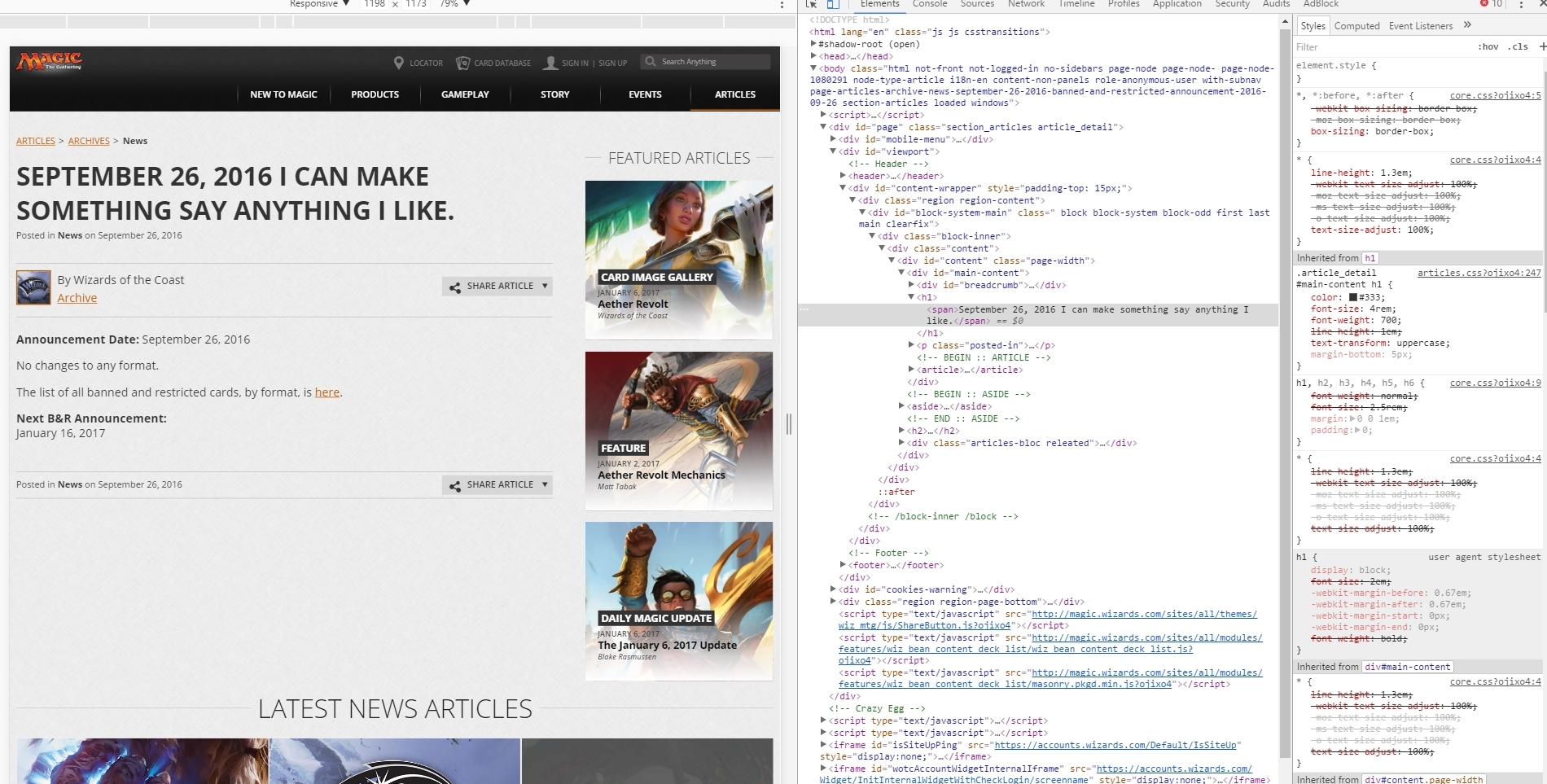Click the Locator pin icon
Viewport: 1547px width, 784px height.
coord(399,63)
